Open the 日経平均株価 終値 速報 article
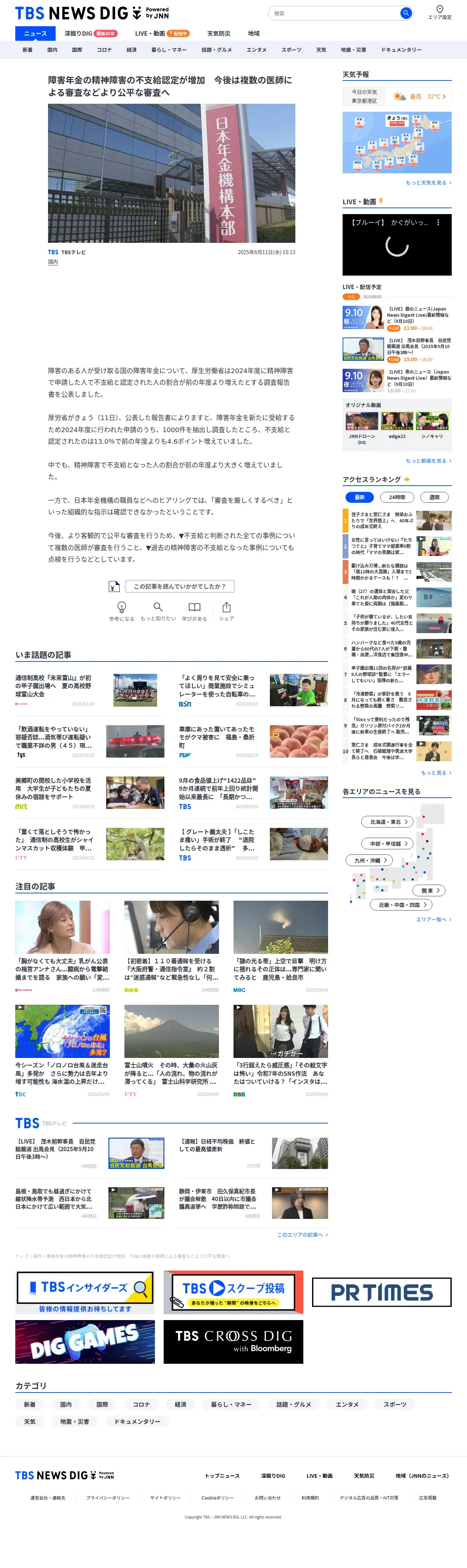The height and width of the screenshot is (1568, 467). (254, 1153)
